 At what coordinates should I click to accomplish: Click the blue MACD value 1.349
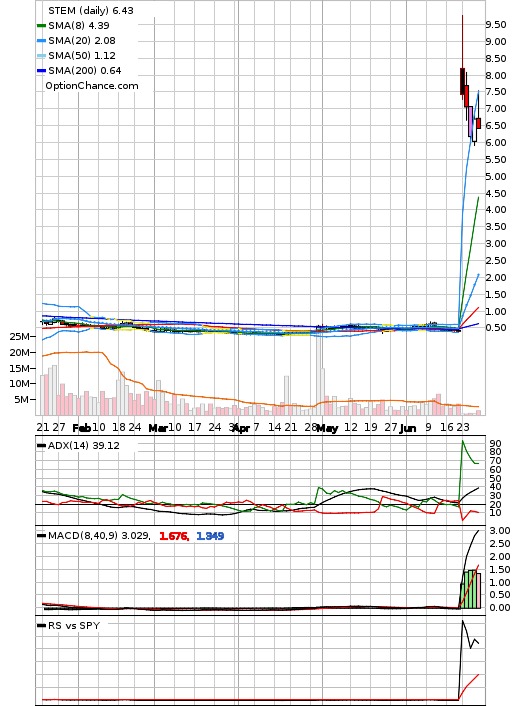pos(210,536)
